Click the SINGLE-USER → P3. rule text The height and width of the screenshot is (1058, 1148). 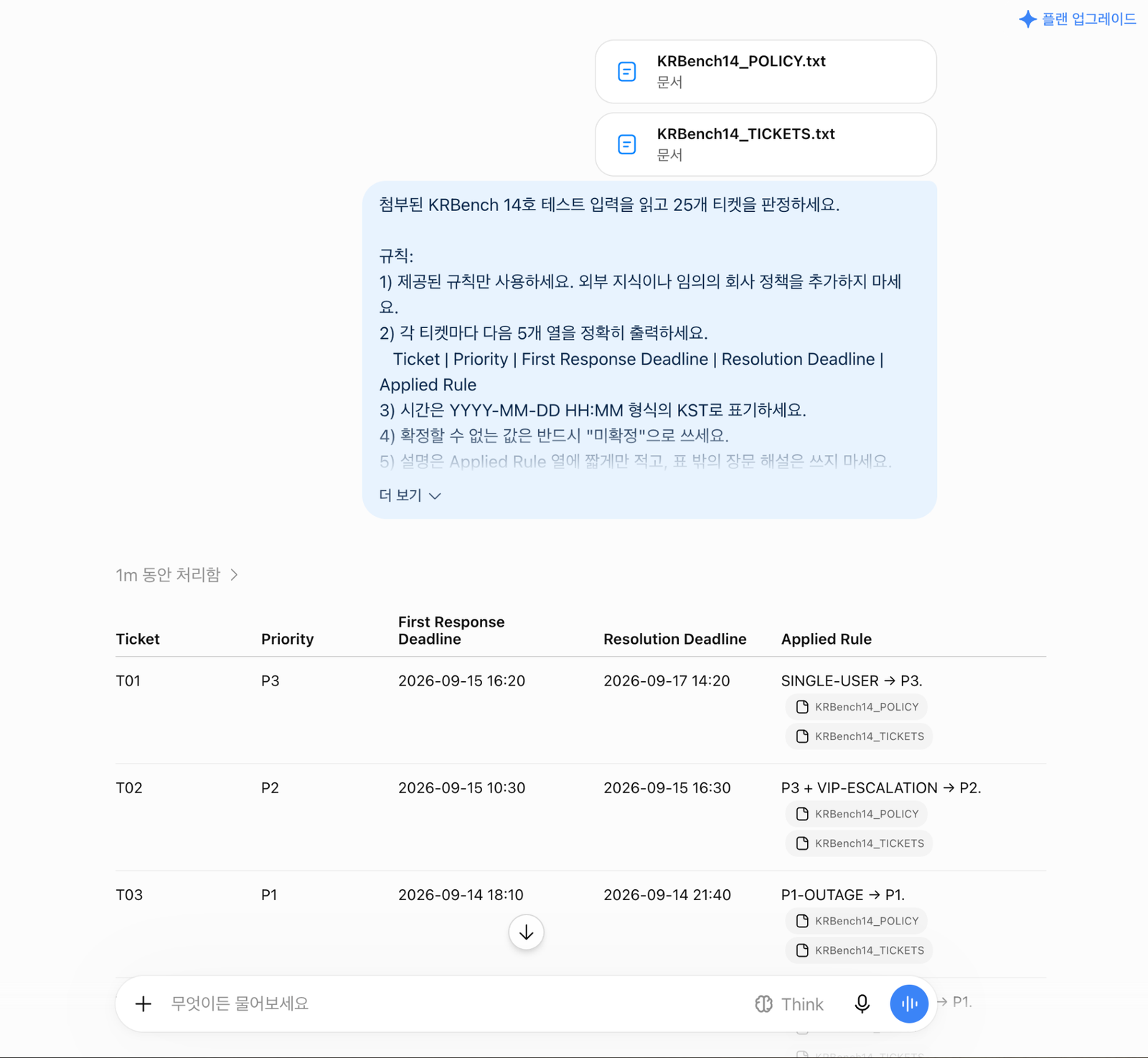pyautogui.click(x=852, y=680)
